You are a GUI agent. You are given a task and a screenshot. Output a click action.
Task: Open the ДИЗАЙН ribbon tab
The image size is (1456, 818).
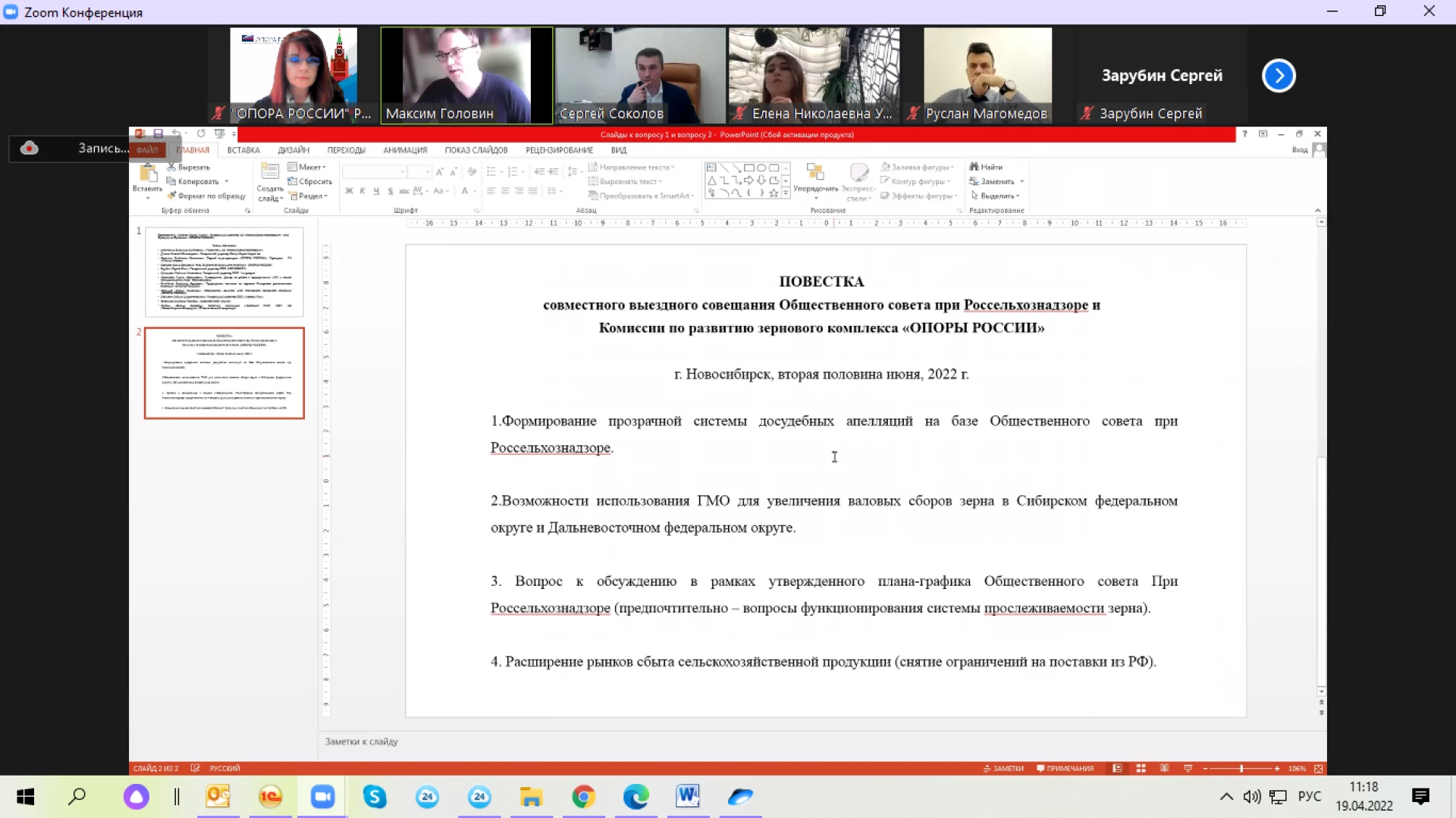pos(293,150)
